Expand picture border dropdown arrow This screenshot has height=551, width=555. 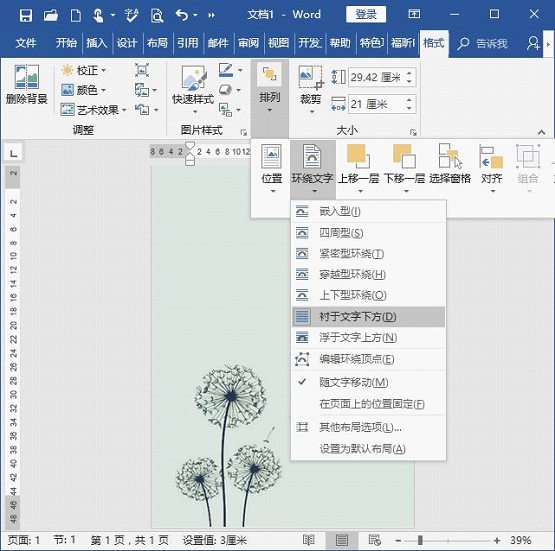click(x=240, y=70)
